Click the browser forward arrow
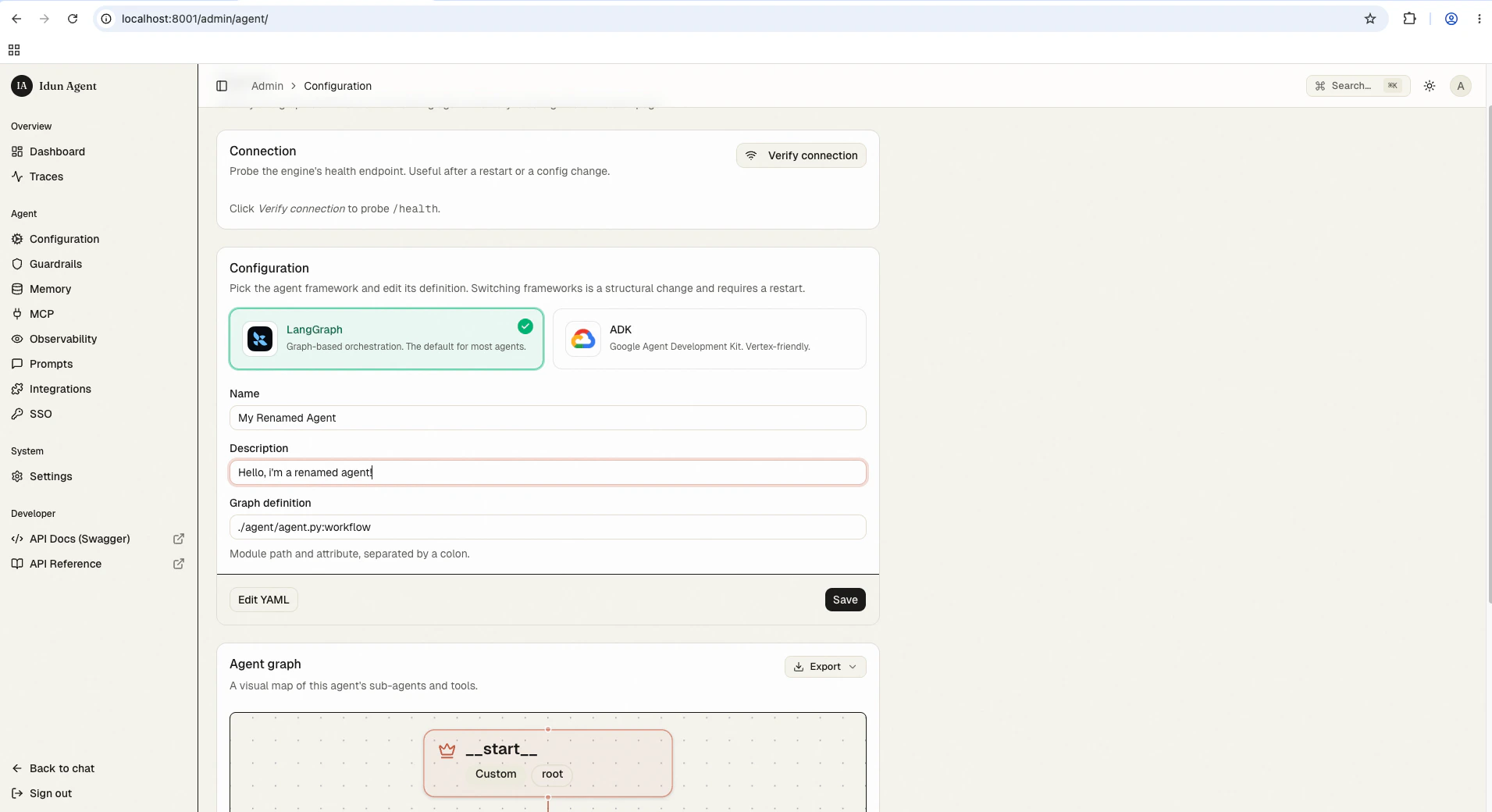Image resolution: width=1492 pixels, height=812 pixels. [x=45, y=19]
